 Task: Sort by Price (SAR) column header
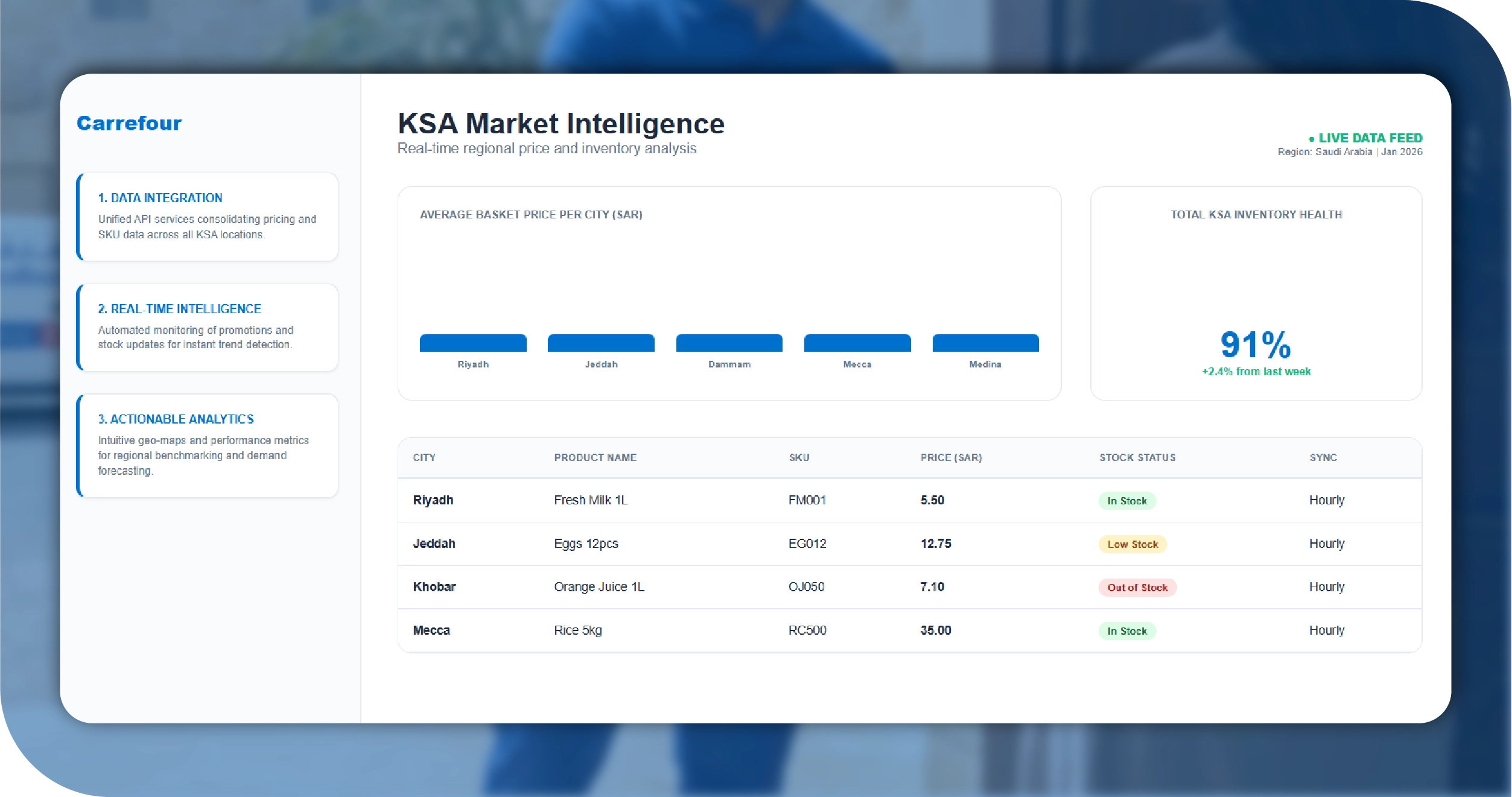(x=951, y=457)
